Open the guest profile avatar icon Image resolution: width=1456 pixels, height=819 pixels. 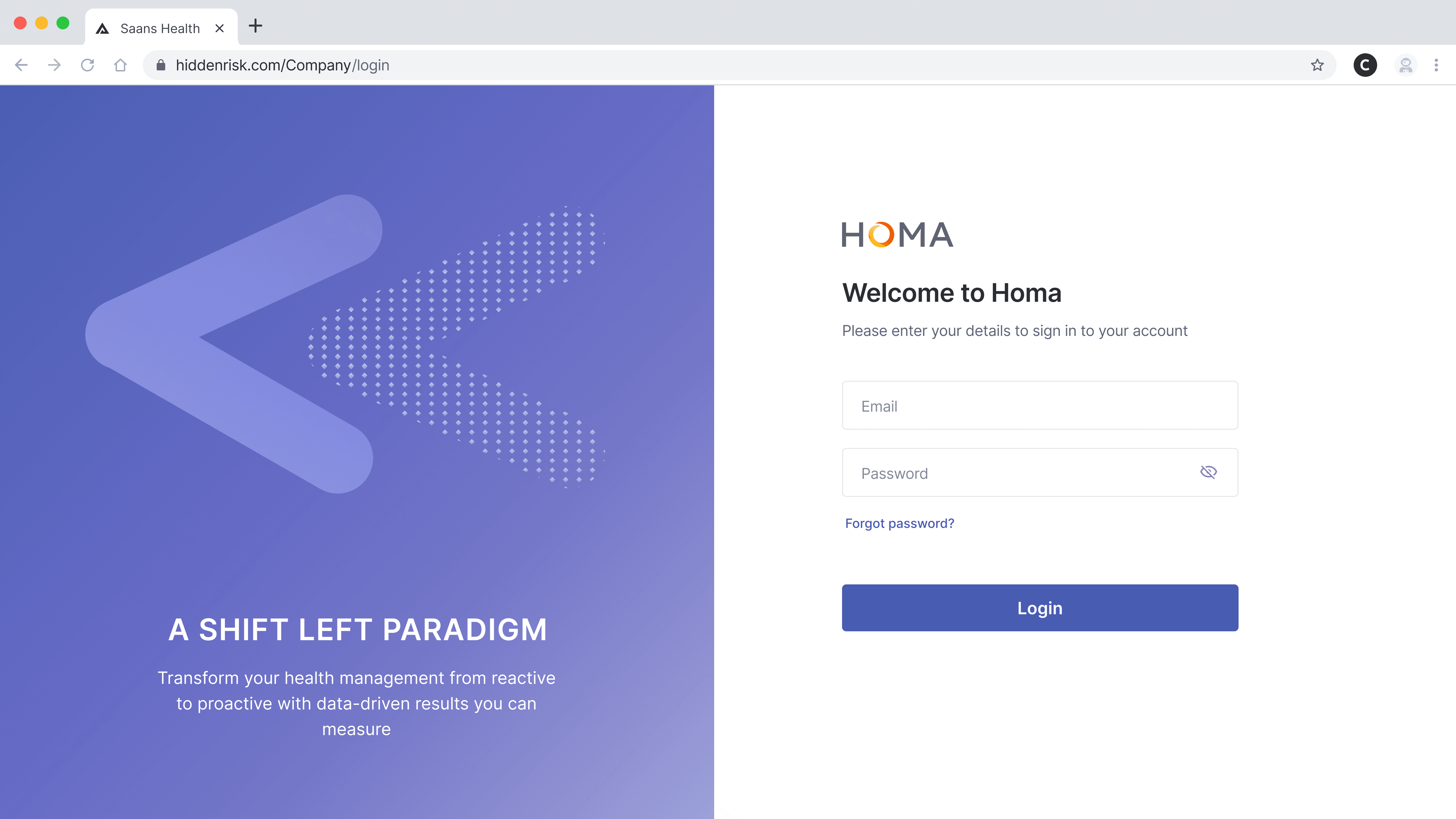(x=1406, y=65)
